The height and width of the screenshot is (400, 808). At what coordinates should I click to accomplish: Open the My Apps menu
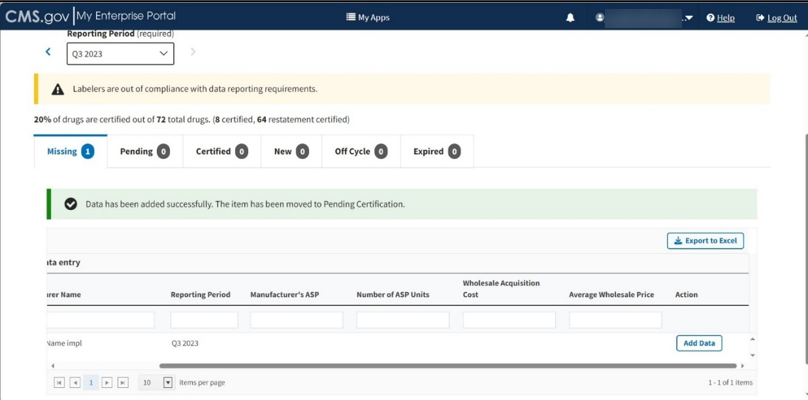pos(368,18)
